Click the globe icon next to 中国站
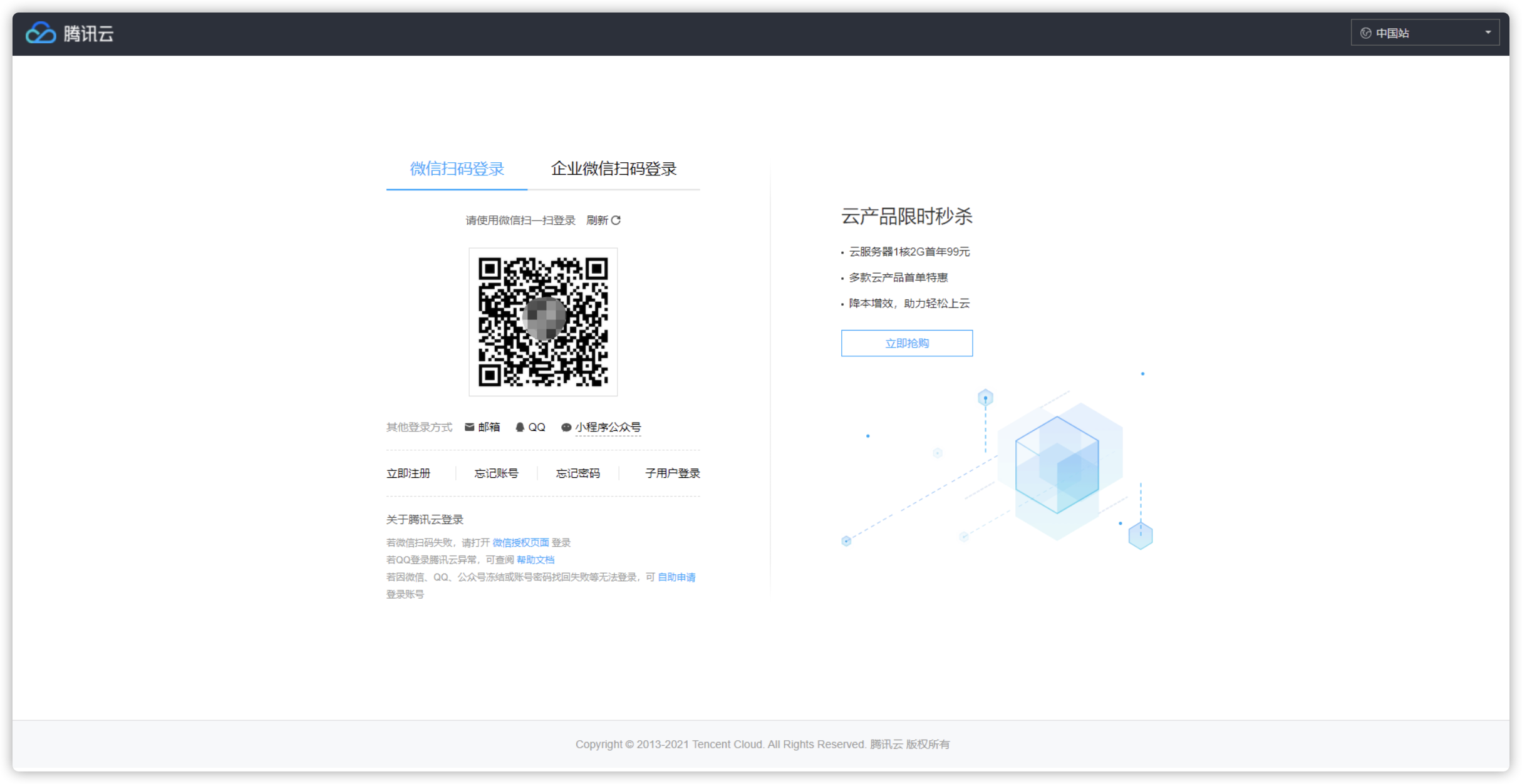This screenshot has height=784, width=1522. click(x=1366, y=33)
